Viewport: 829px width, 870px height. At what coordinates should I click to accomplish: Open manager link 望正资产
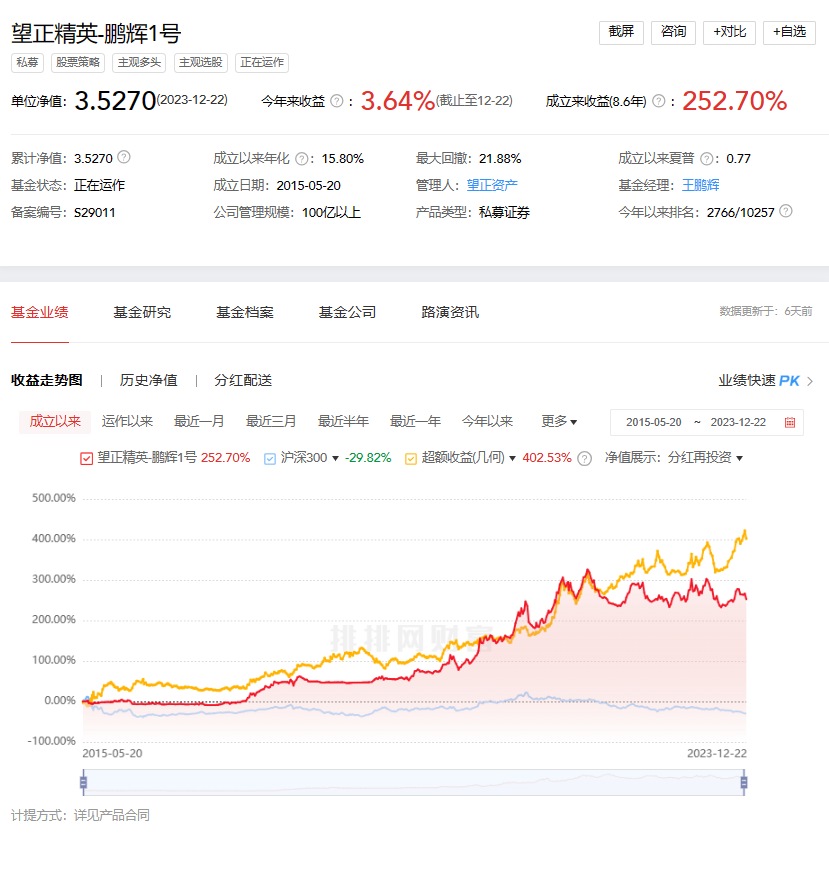pos(492,185)
